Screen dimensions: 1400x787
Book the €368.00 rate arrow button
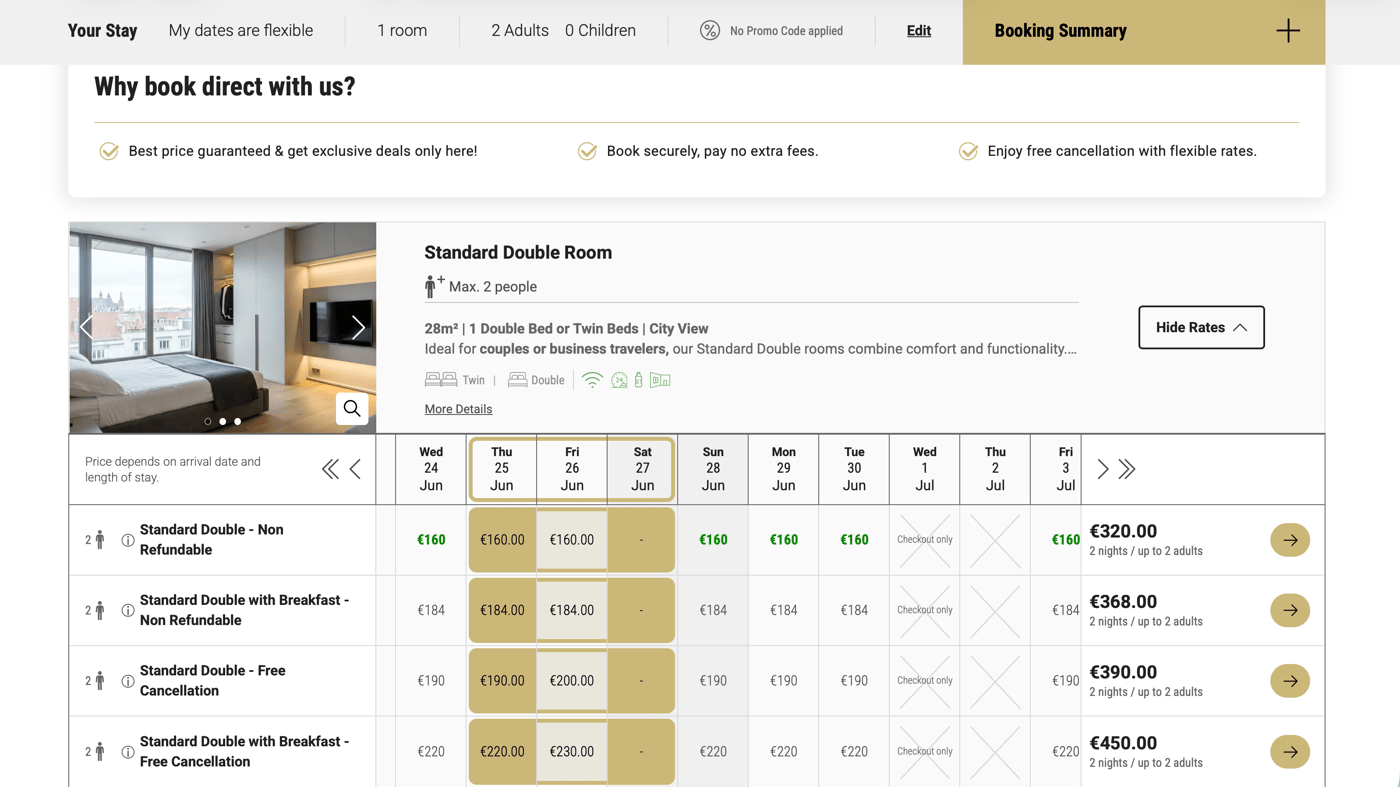[1290, 610]
